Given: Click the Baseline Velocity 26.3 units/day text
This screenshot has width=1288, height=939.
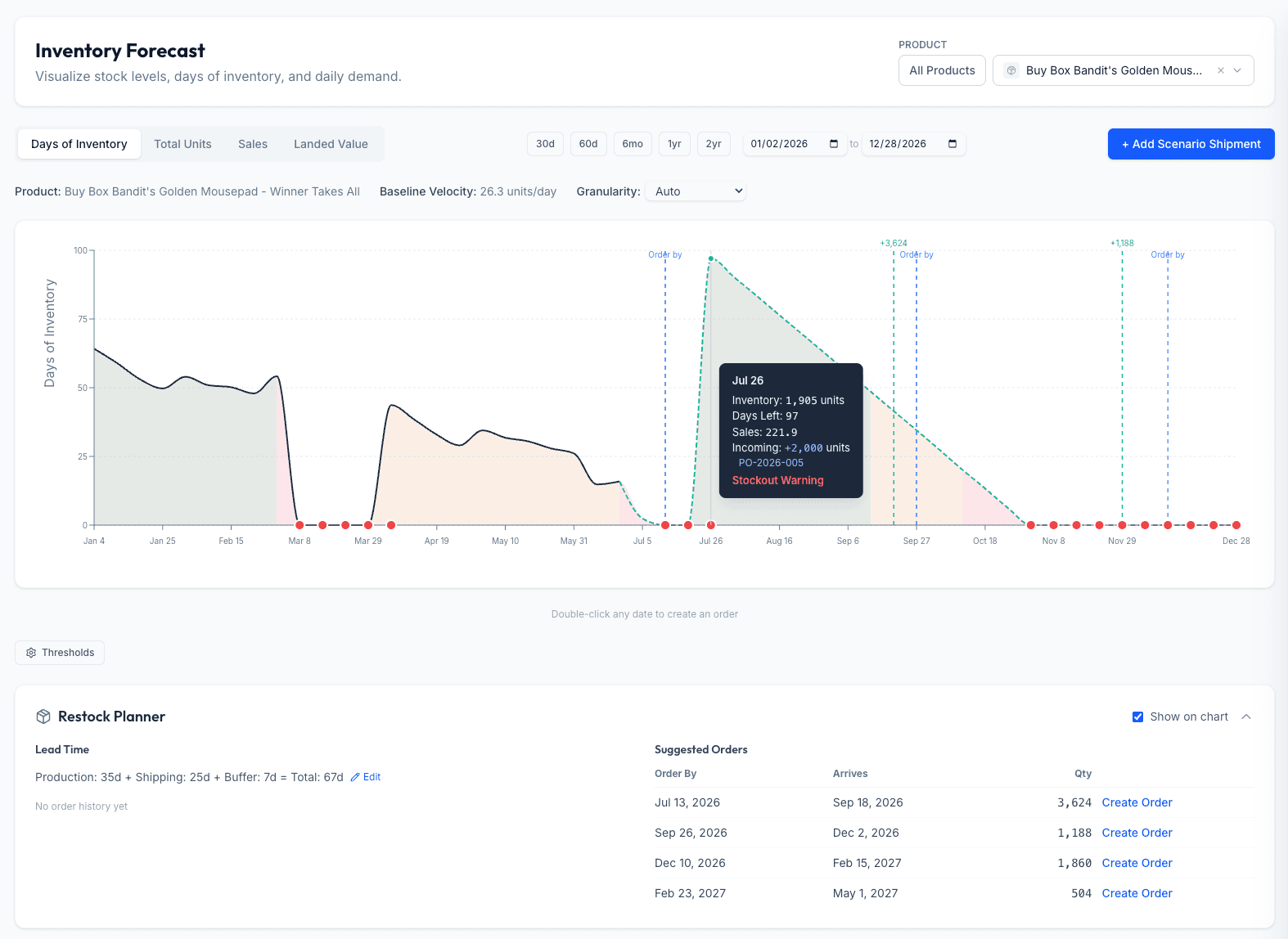Looking at the screenshot, I should pyautogui.click(x=468, y=191).
